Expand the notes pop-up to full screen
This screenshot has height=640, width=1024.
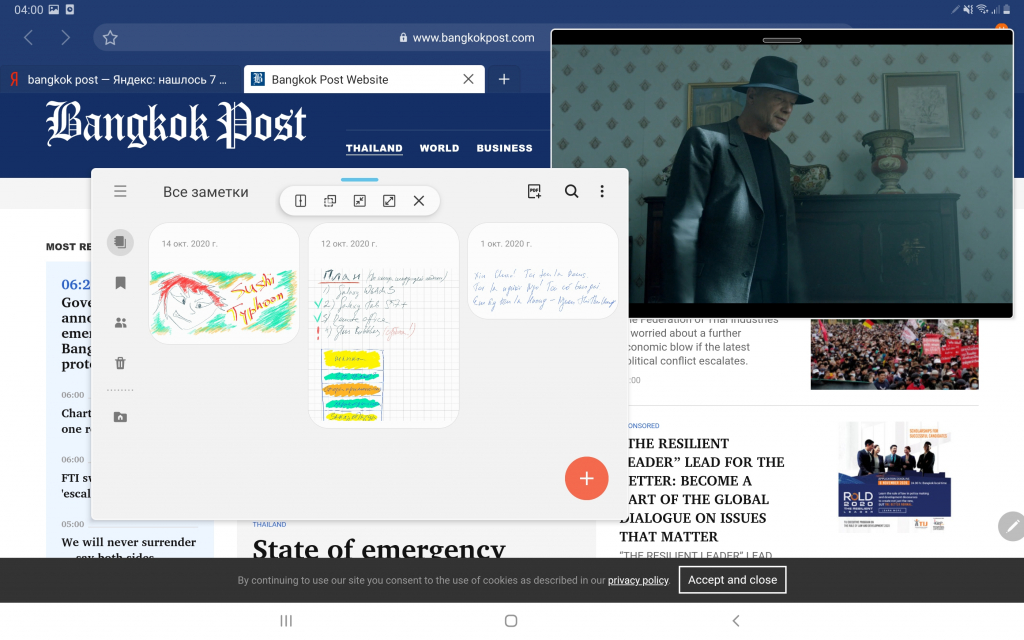(389, 201)
